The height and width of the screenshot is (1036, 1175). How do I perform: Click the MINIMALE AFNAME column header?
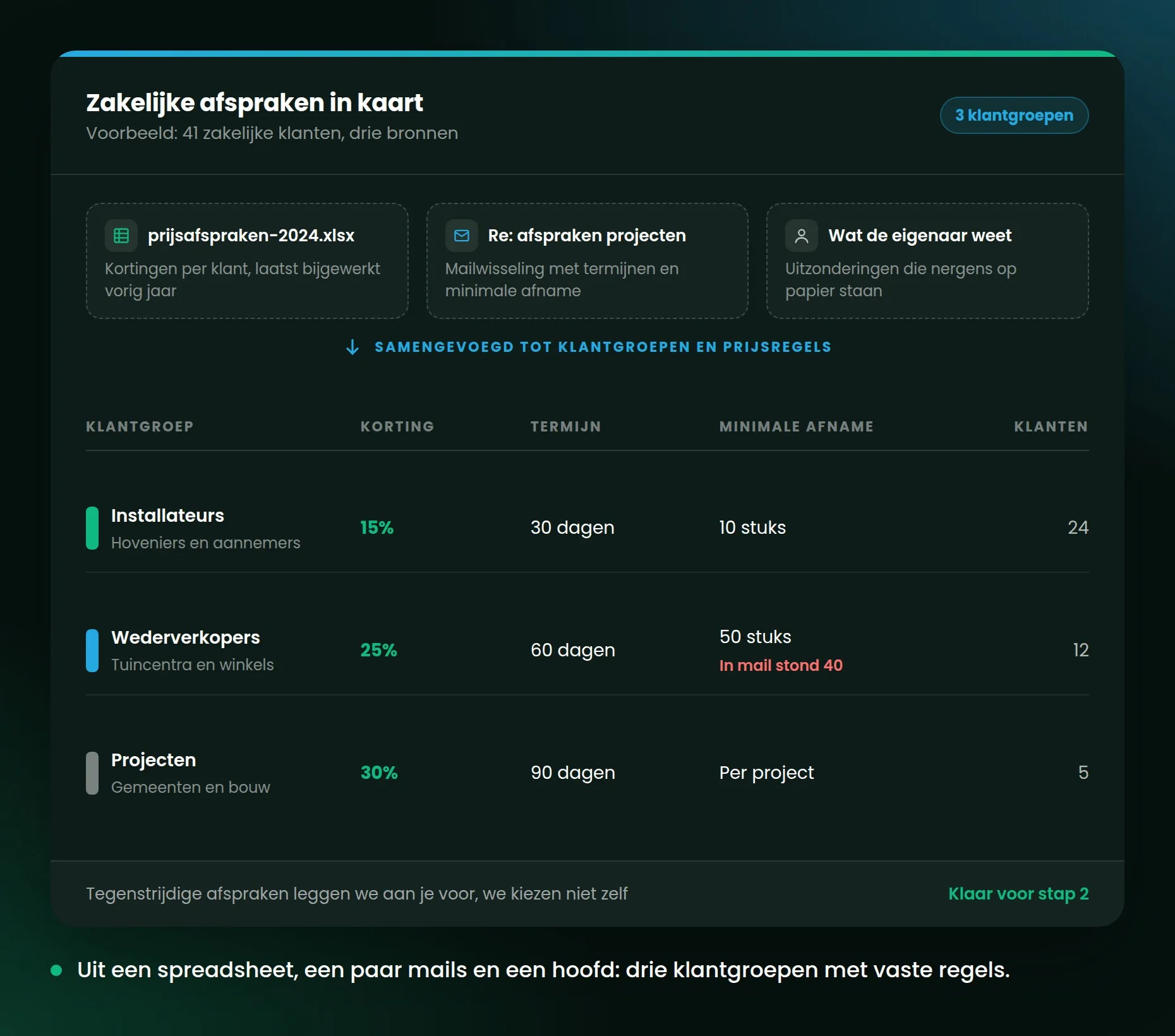[x=796, y=426]
